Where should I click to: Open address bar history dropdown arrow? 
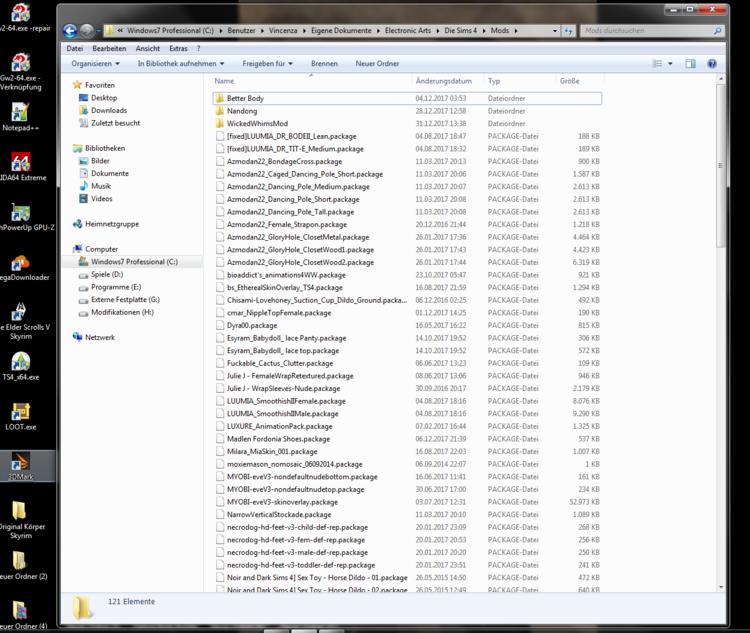pyautogui.click(x=555, y=31)
